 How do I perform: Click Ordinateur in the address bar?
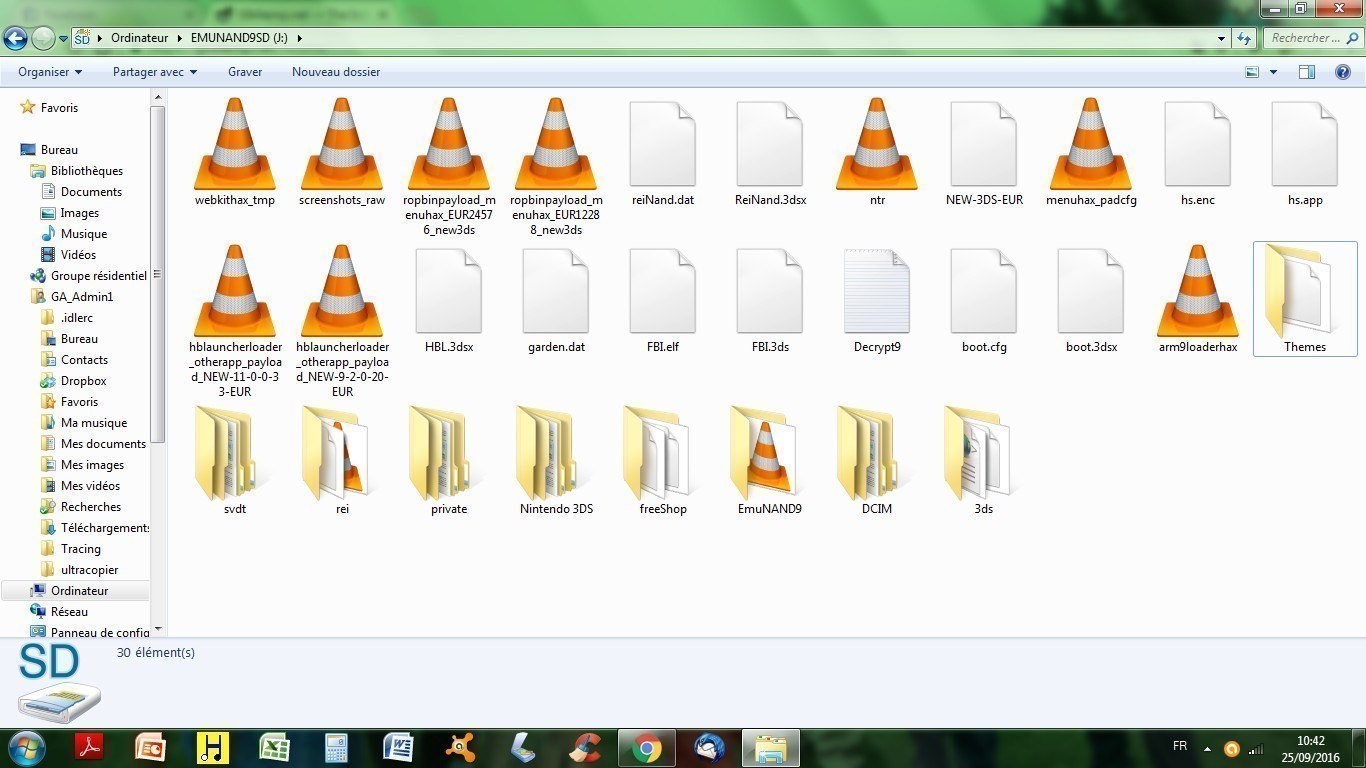coord(140,38)
